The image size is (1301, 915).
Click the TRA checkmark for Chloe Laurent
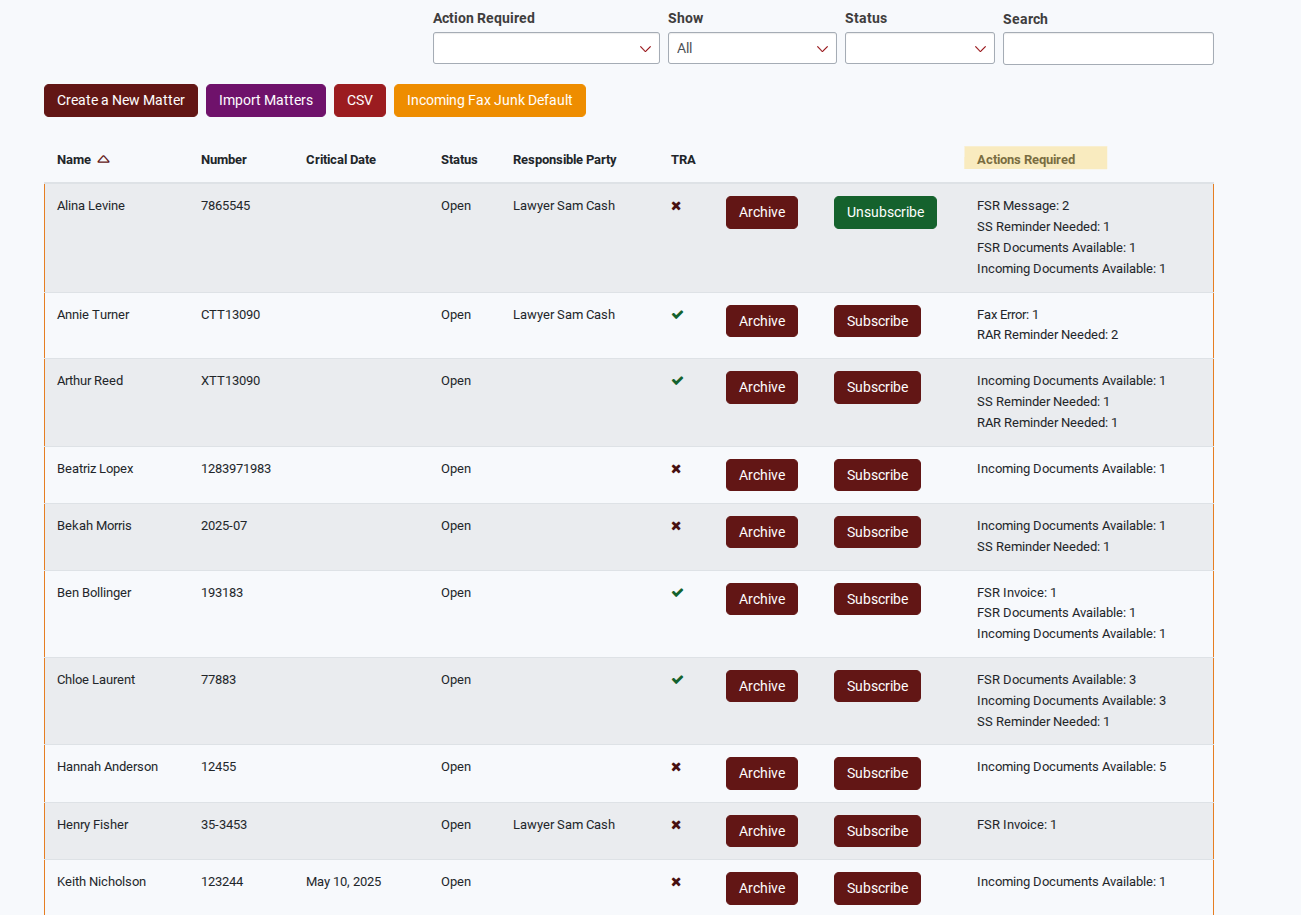coord(677,680)
